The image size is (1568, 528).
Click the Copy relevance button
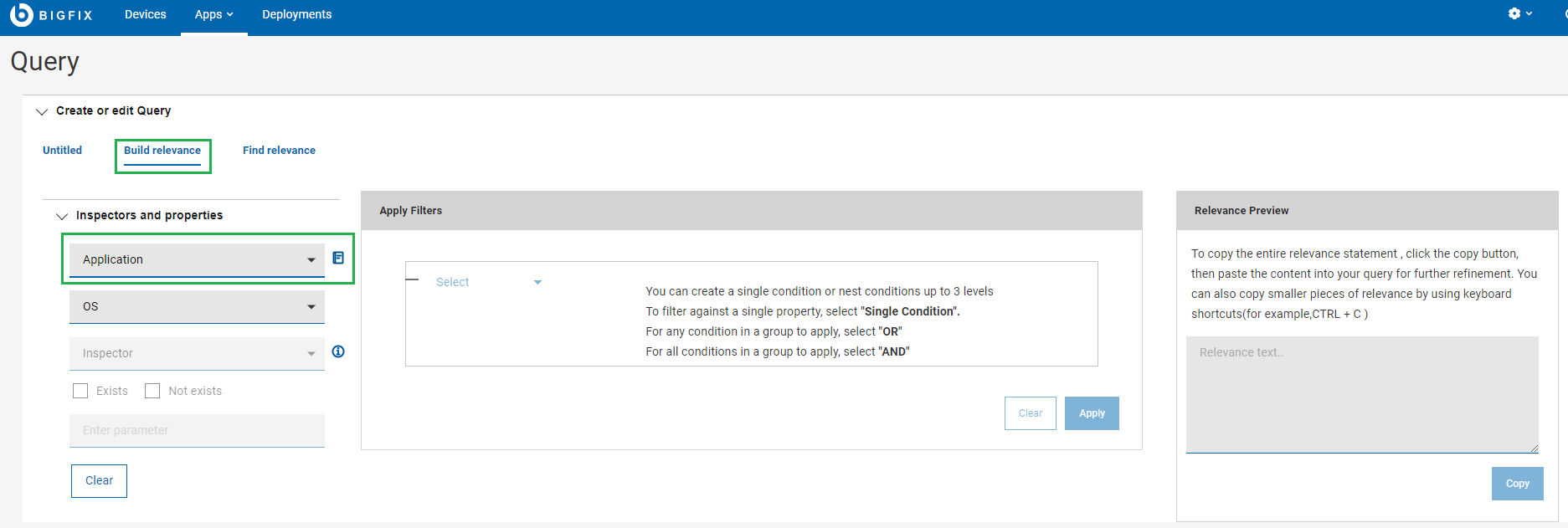coord(1517,484)
